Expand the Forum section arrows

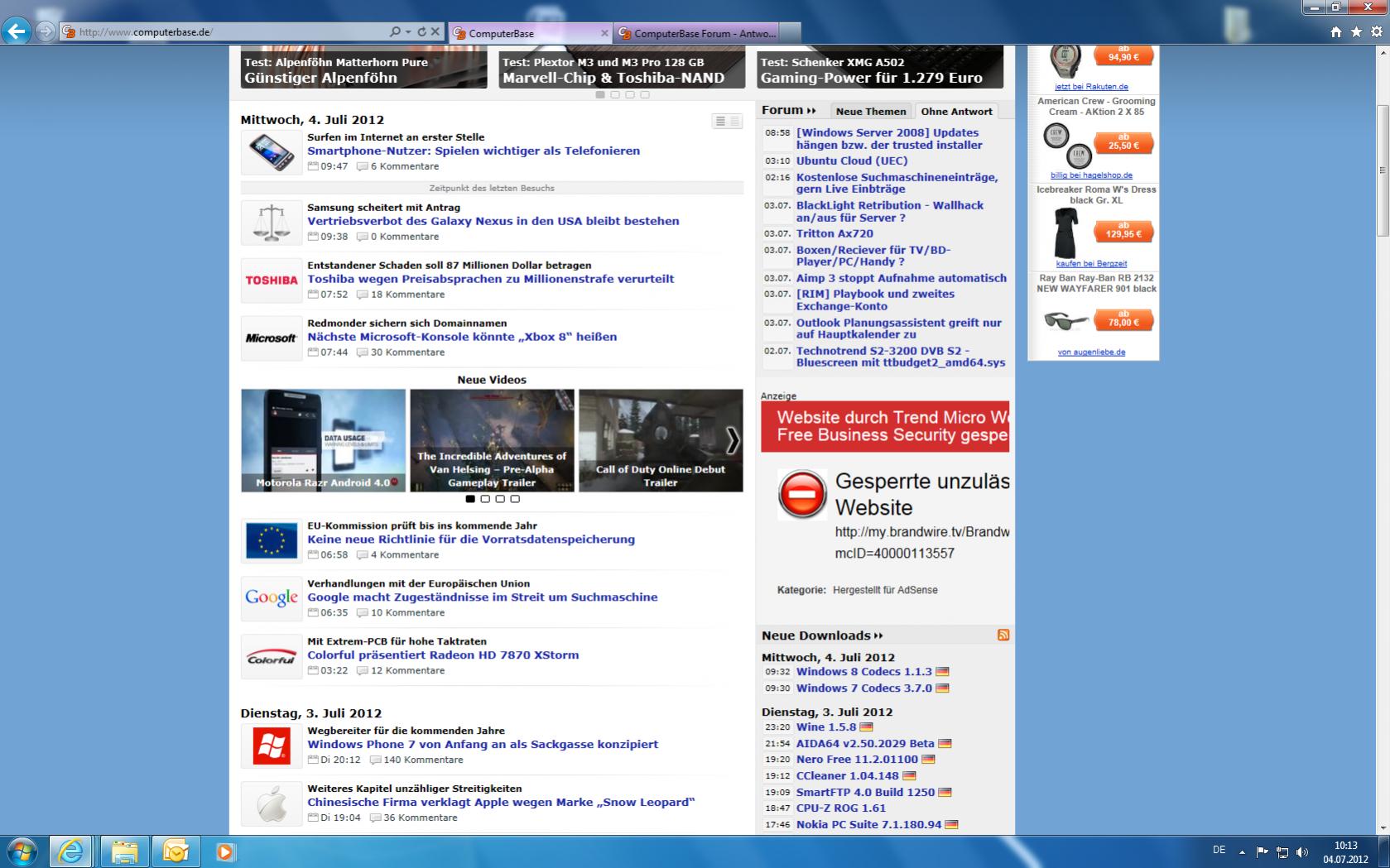point(811,110)
